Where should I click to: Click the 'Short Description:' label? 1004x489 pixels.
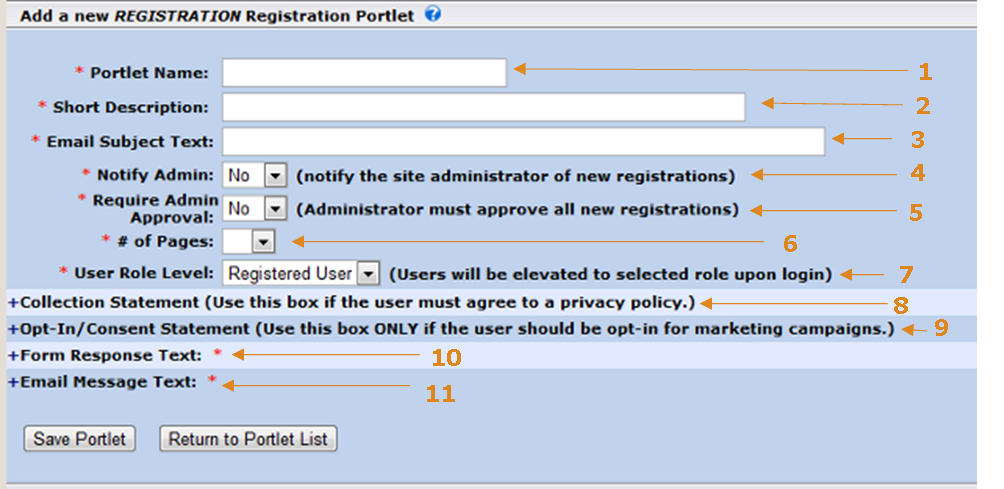click(x=131, y=108)
